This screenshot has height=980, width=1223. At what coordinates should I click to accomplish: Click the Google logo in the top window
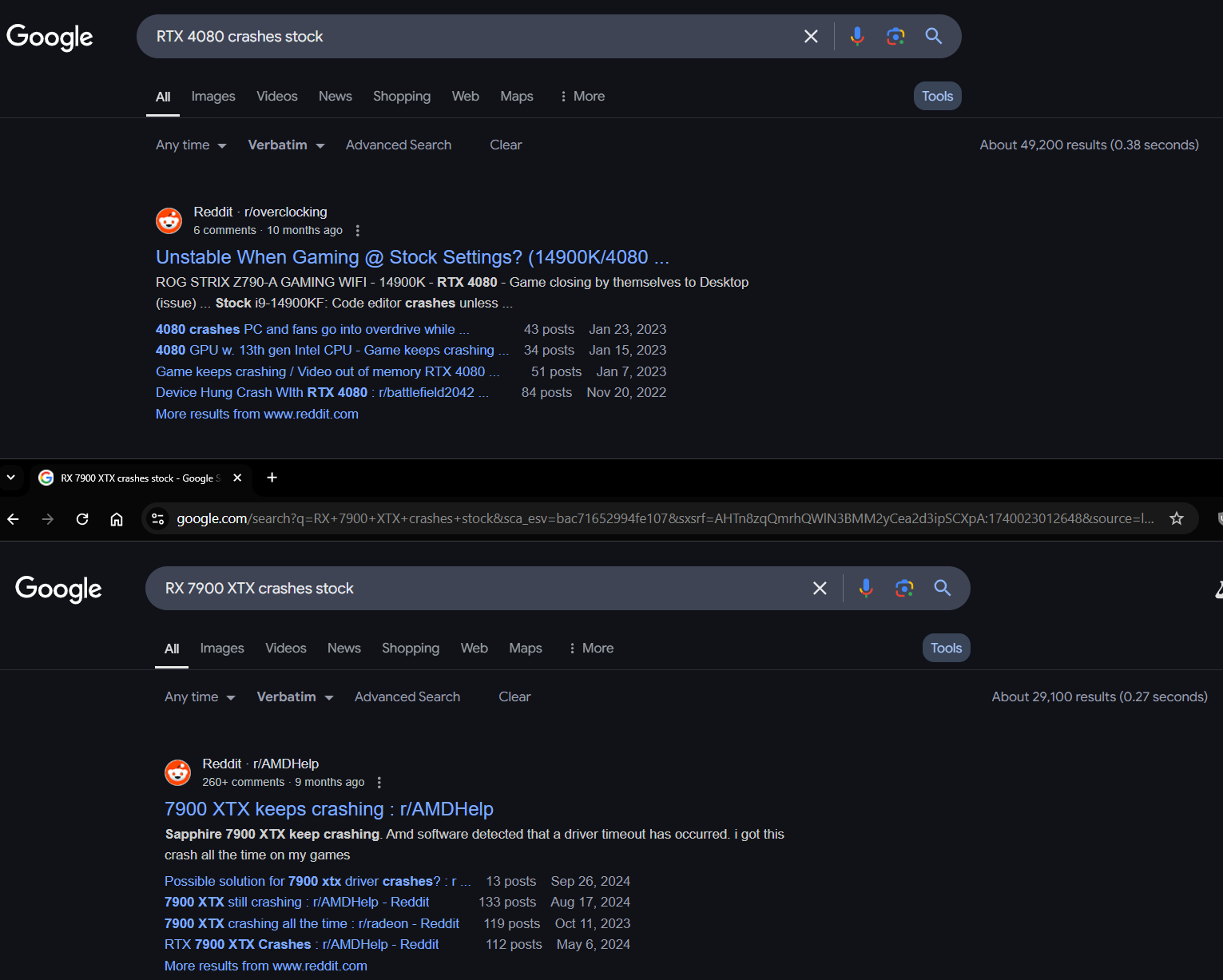(x=50, y=37)
